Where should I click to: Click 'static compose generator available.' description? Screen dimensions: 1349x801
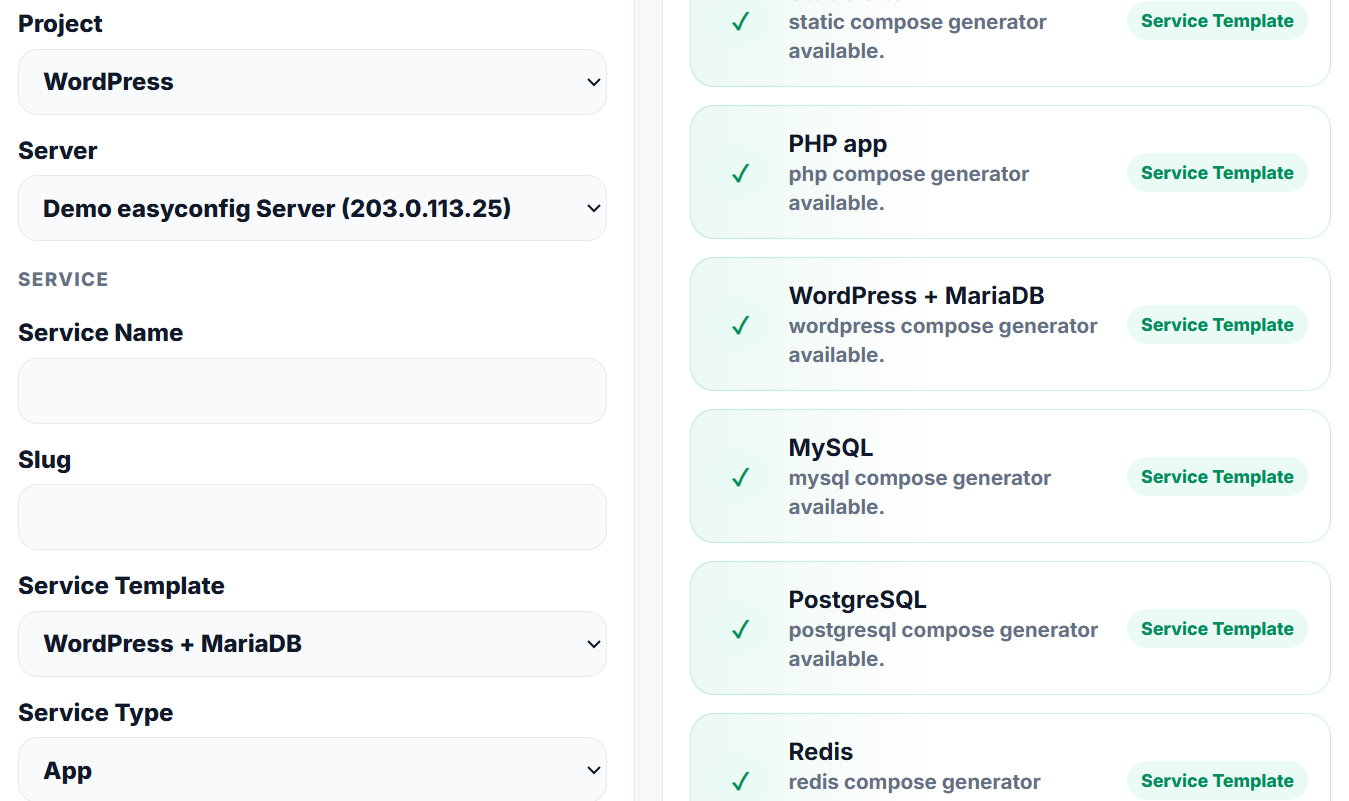(x=918, y=36)
